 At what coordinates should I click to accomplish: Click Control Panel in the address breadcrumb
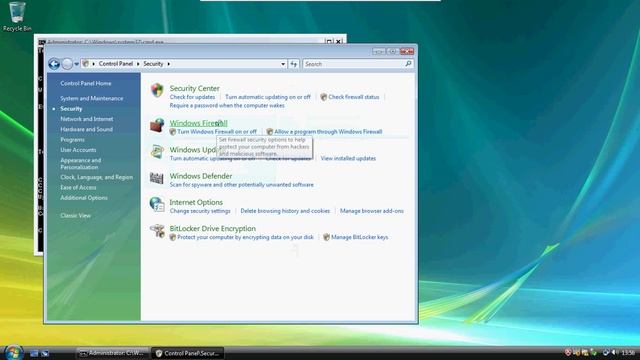click(116, 64)
